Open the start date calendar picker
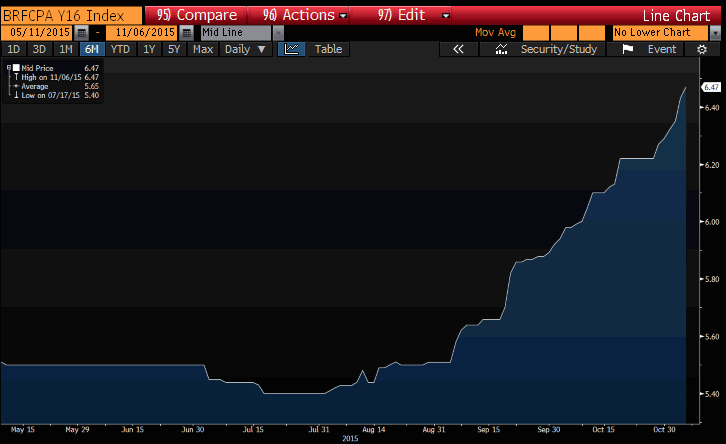 pos(81,32)
